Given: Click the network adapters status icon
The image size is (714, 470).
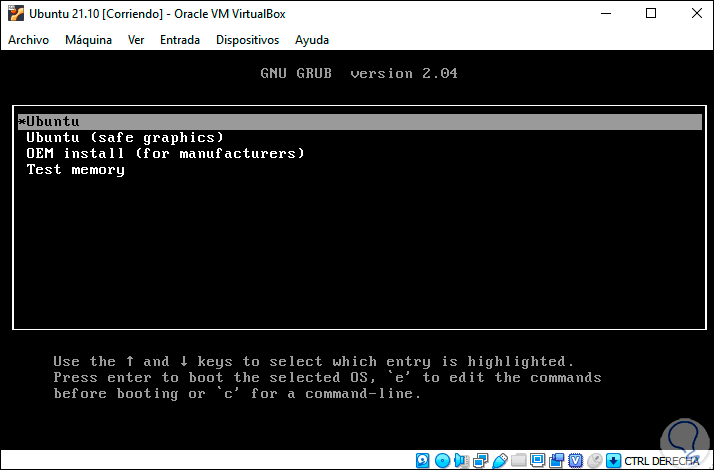Looking at the screenshot, I should 480,460.
